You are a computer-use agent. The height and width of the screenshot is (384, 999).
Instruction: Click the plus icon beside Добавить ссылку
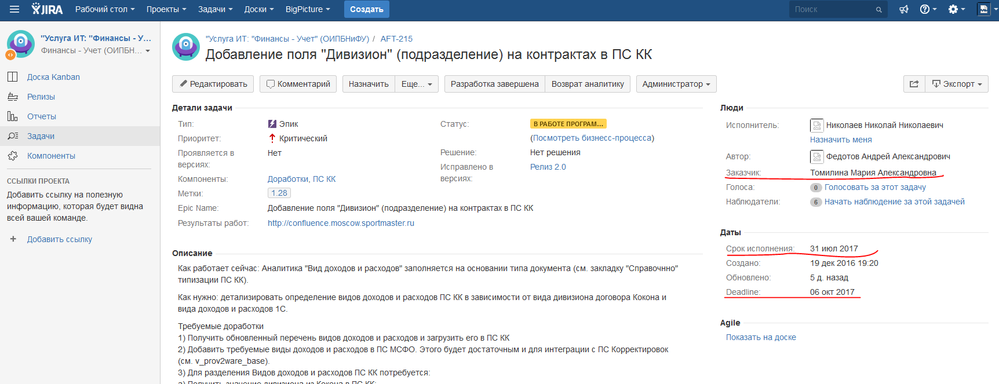(13, 239)
